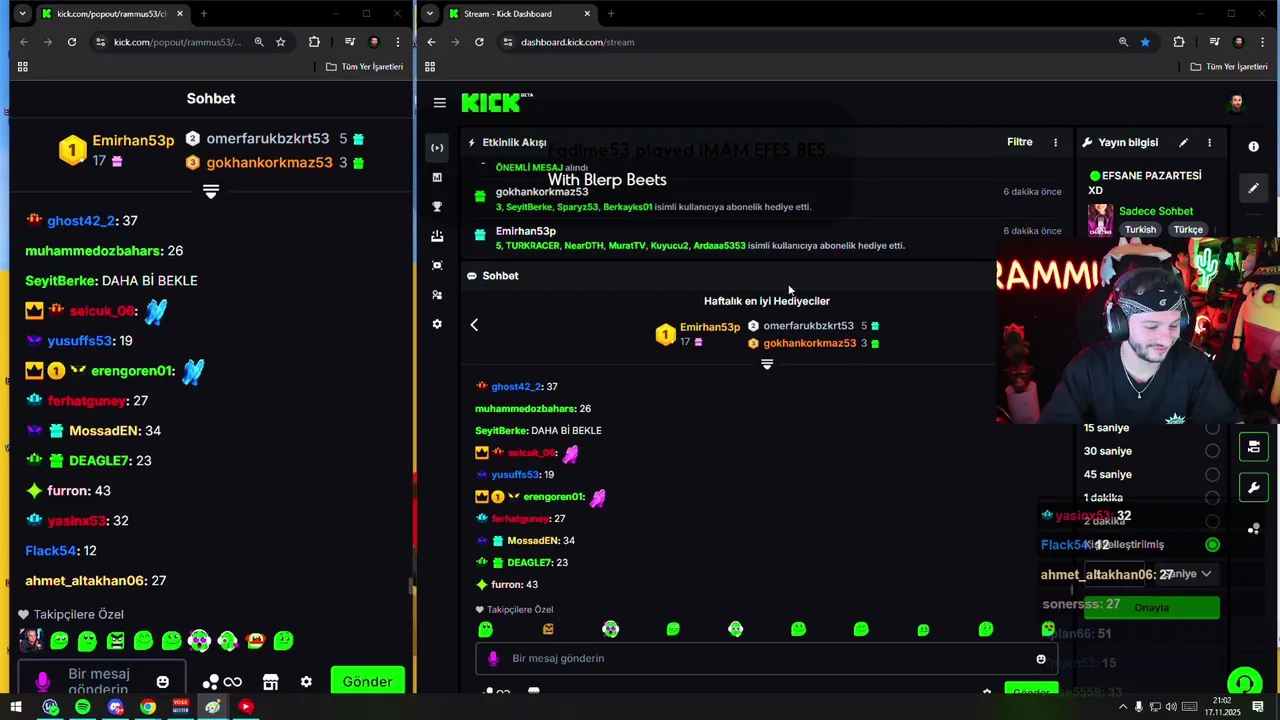Focus dashboard 'Bir mesaj gönderin' input
Screen dimensions: 1280x720
[x=764, y=659]
